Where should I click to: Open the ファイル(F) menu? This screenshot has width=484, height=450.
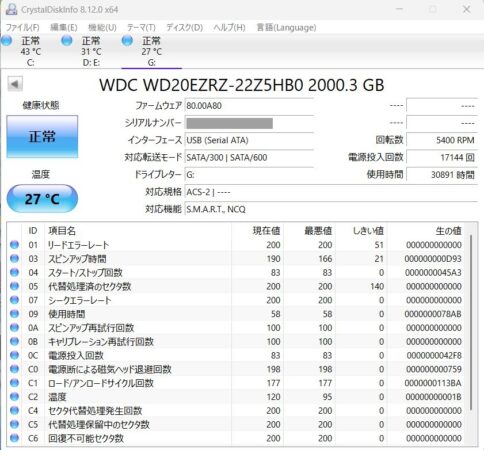[22, 27]
